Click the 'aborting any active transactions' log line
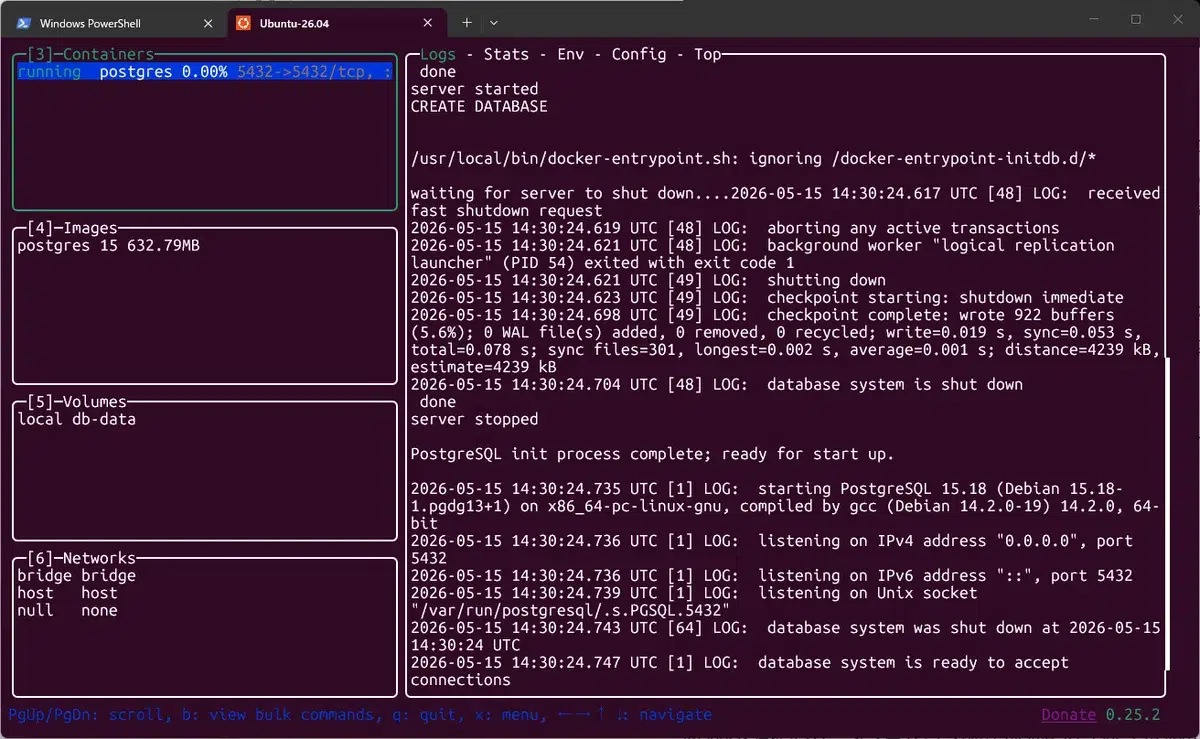Screen dimensions: 1200x739 [735, 228]
